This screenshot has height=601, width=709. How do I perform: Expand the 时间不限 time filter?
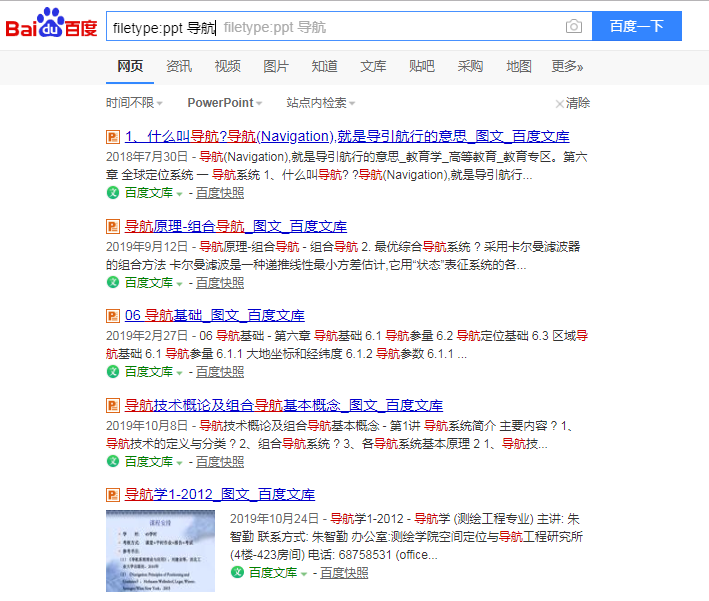134,103
